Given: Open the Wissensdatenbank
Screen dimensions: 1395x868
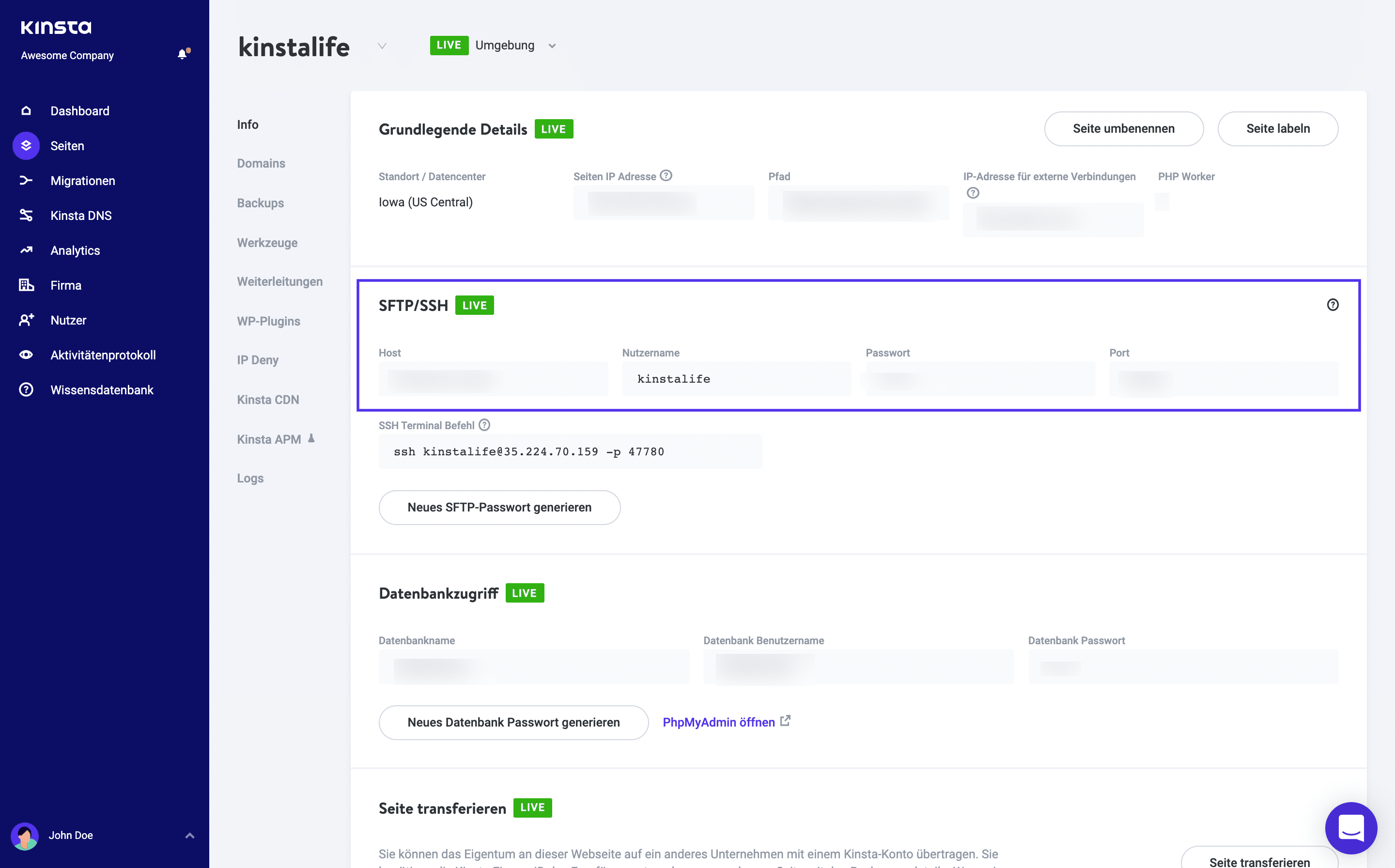Looking at the screenshot, I should [101, 389].
